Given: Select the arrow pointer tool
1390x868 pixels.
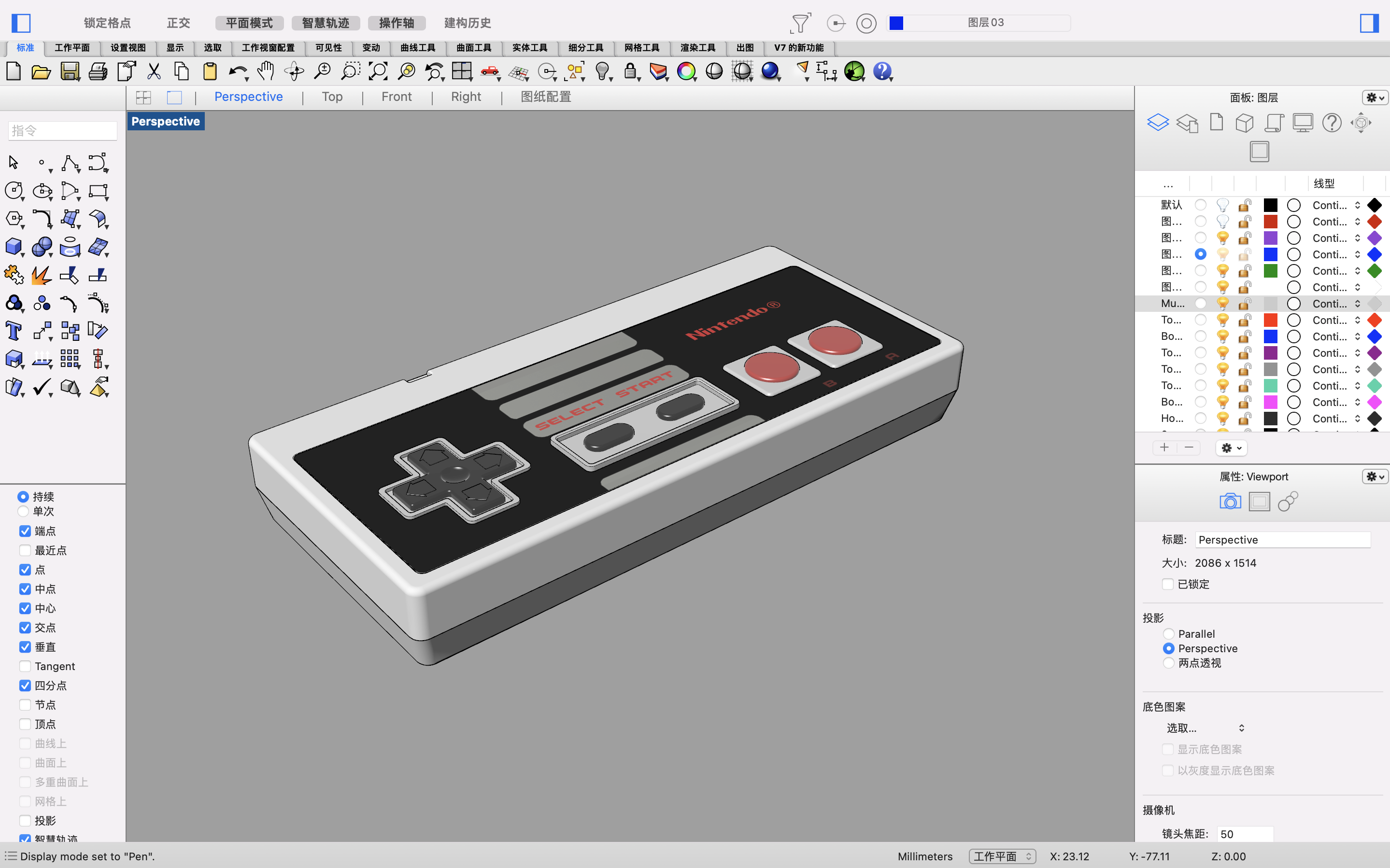Looking at the screenshot, I should pos(14,163).
